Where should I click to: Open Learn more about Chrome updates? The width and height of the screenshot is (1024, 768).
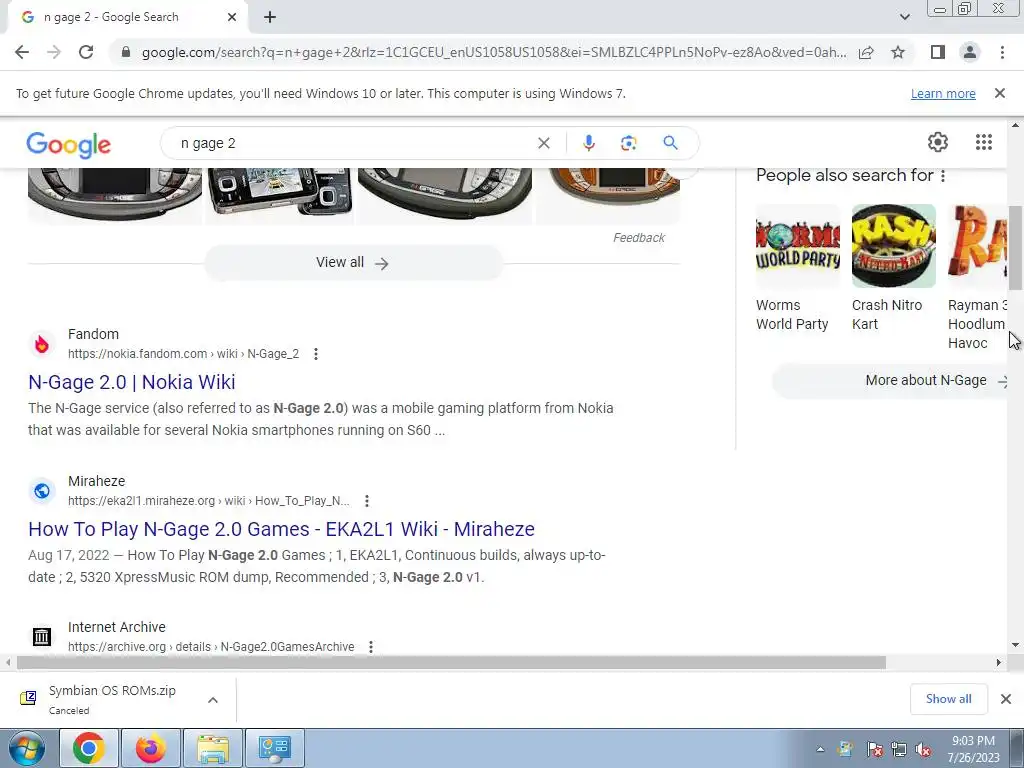943,93
